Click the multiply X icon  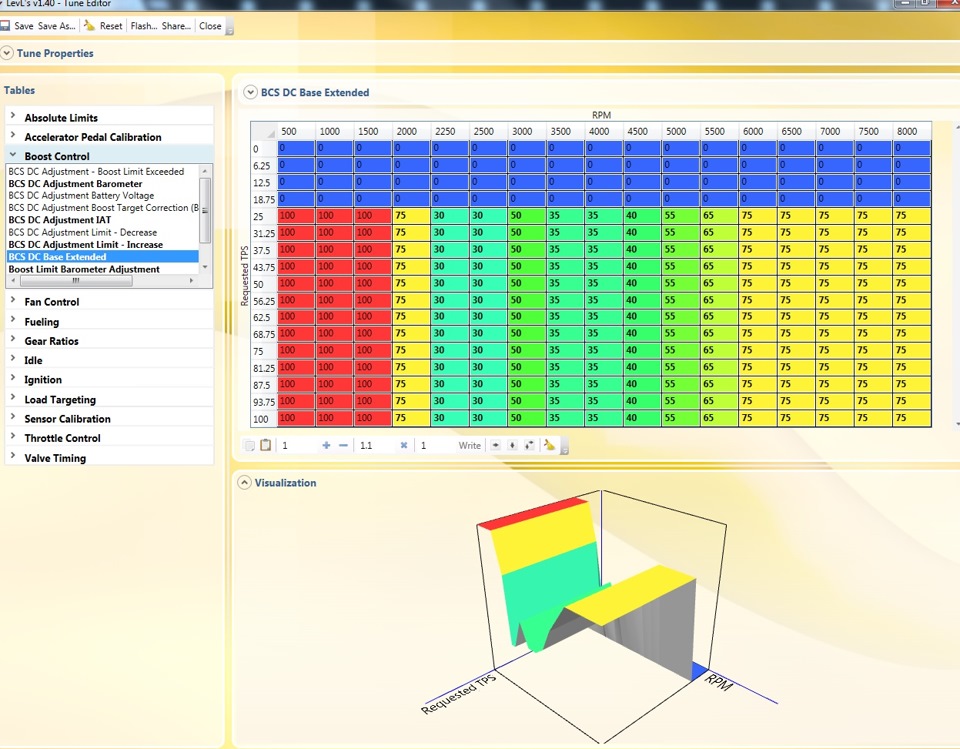coord(404,445)
